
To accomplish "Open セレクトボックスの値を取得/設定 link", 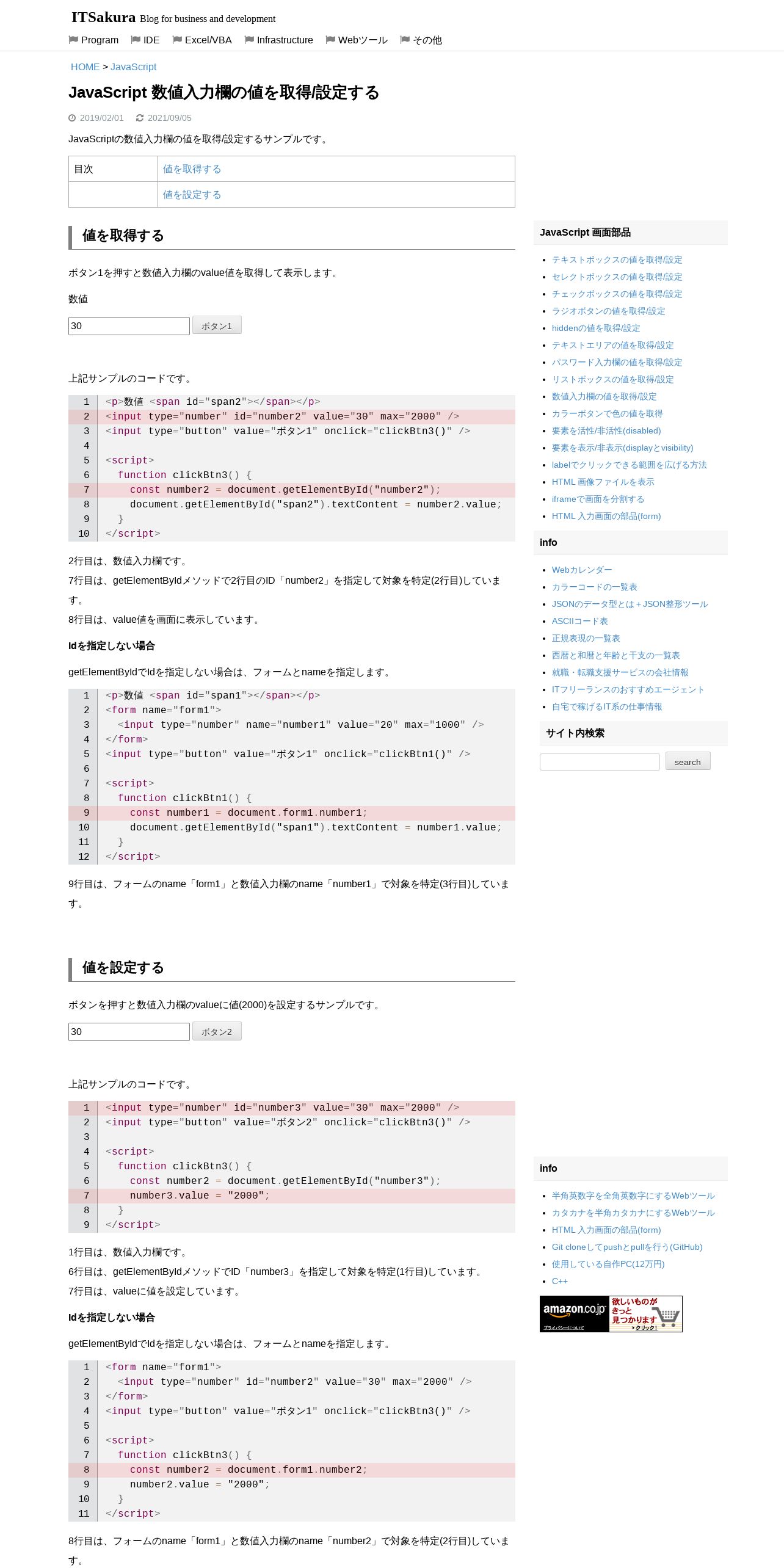I will (x=617, y=277).
